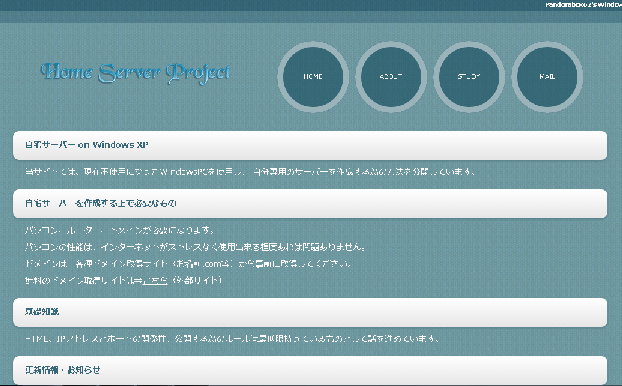The height and width of the screenshot is (386, 622).
Task: Open the HOME circle menu item
Action: [x=313, y=77]
